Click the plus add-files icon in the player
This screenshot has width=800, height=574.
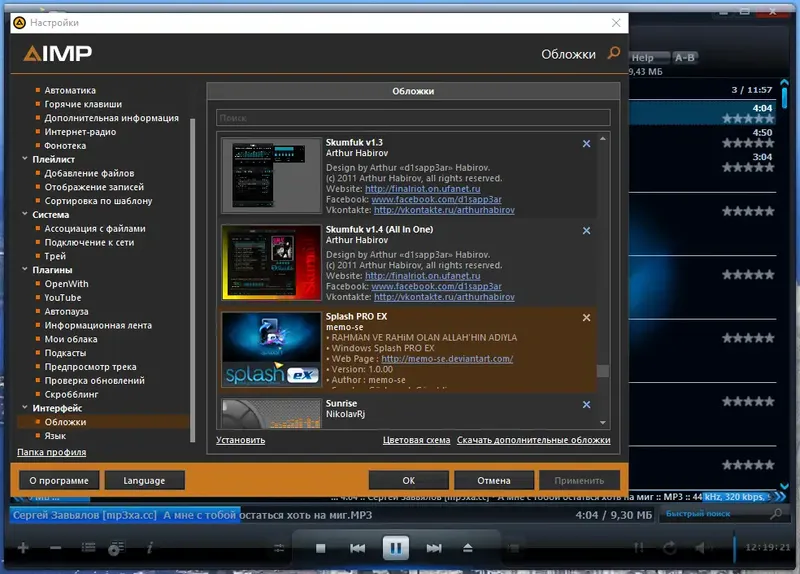[x=23, y=548]
